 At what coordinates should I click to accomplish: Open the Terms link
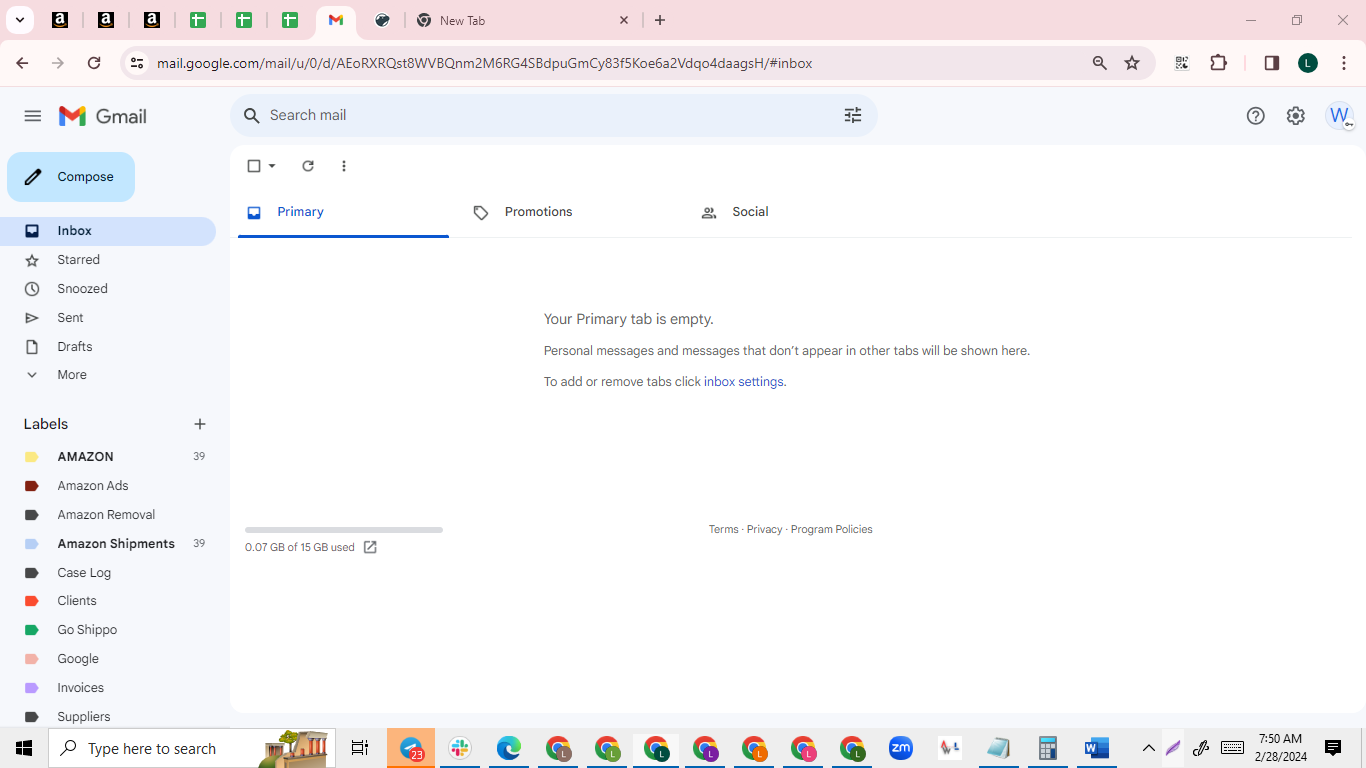click(x=724, y=530)
